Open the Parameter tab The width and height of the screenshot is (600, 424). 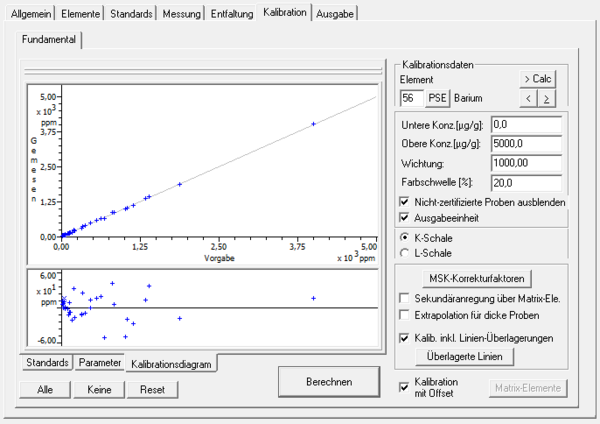pyautogui.click(x=99, y=362)
